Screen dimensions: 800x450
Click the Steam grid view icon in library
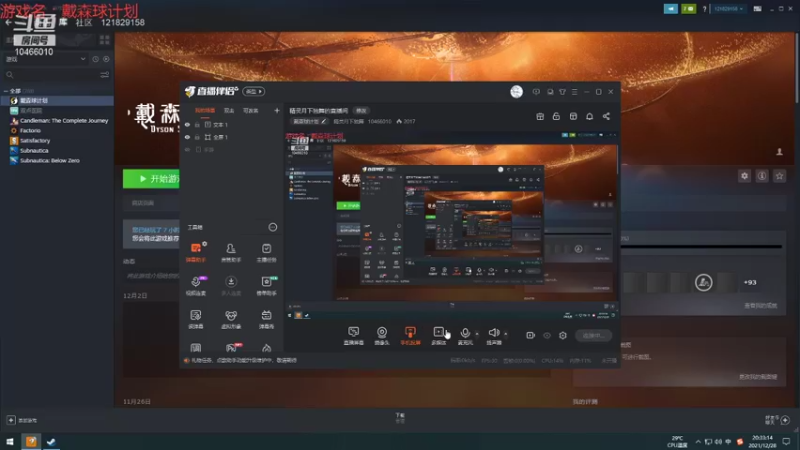point(105,40)
